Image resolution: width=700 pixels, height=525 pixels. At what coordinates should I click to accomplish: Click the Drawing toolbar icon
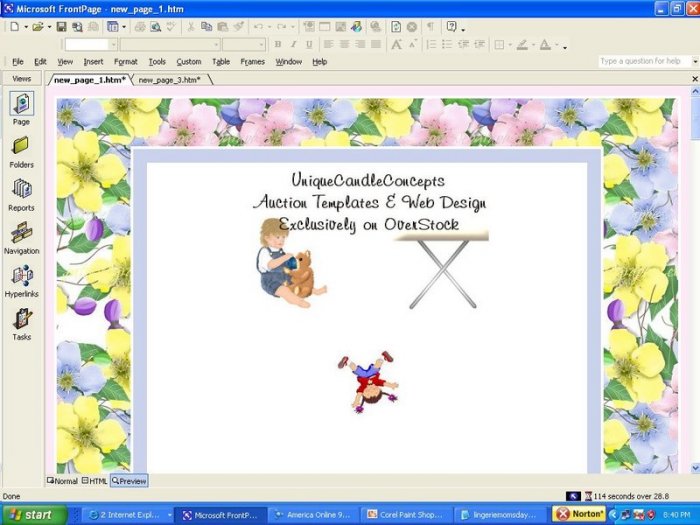(356, 27)
